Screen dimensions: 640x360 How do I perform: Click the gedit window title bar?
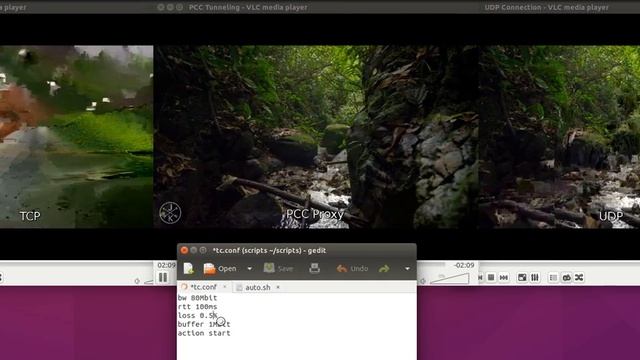point(297,250)
